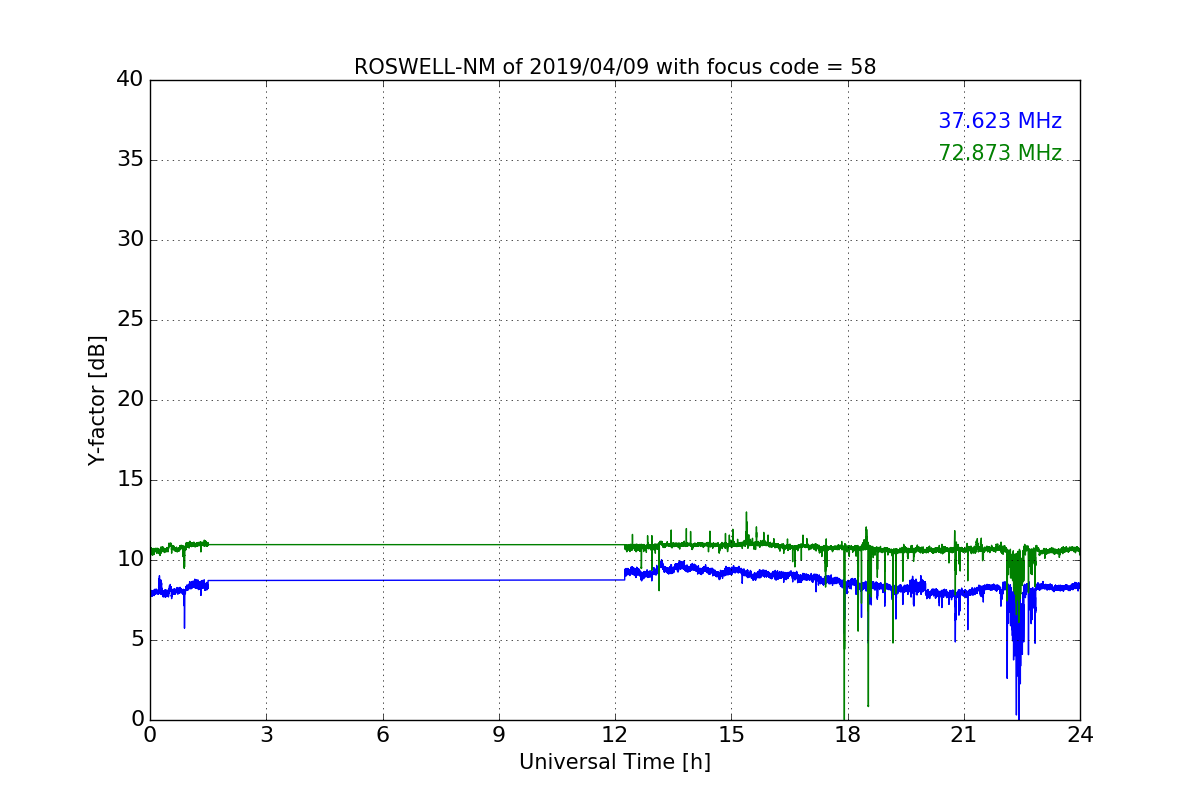Click the x-axis tick label 6

pos(383,735)
